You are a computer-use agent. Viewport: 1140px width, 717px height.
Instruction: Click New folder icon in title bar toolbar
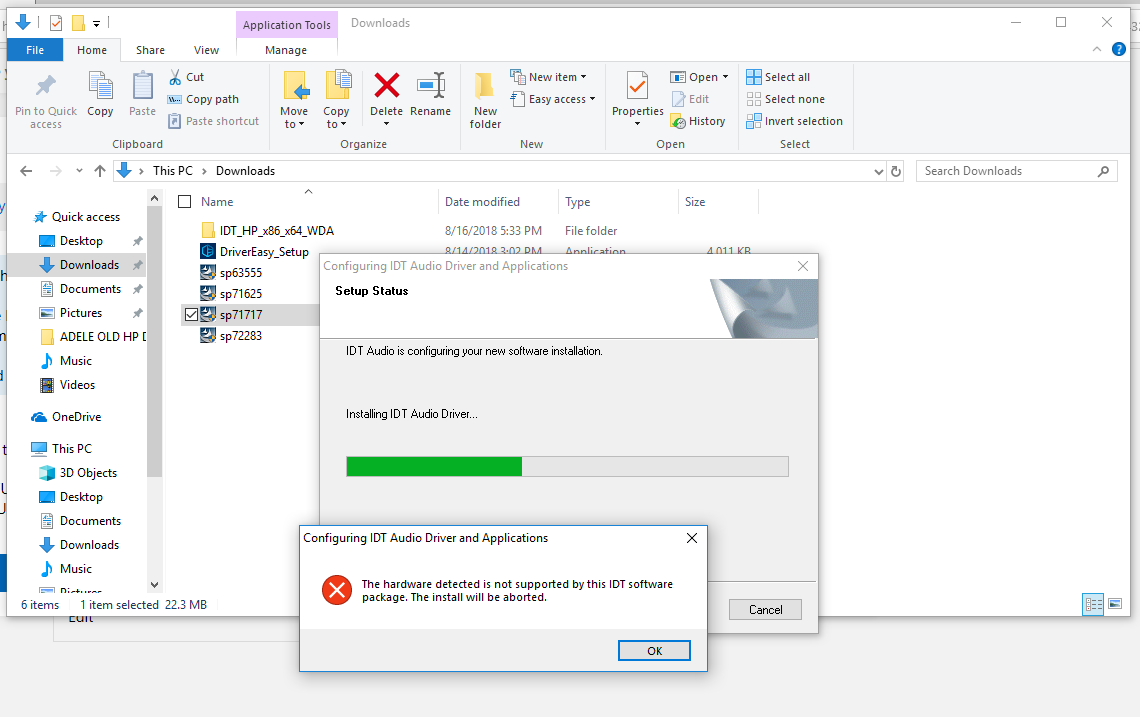(78, 23)
